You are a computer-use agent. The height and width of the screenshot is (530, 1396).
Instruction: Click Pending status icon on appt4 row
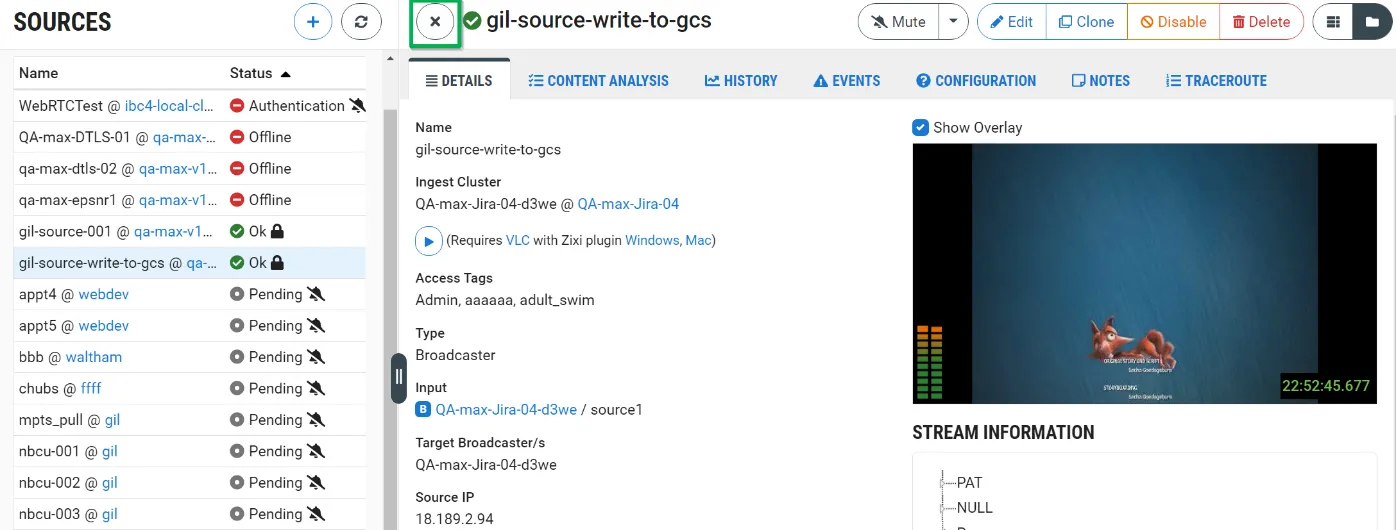point(237,294)
